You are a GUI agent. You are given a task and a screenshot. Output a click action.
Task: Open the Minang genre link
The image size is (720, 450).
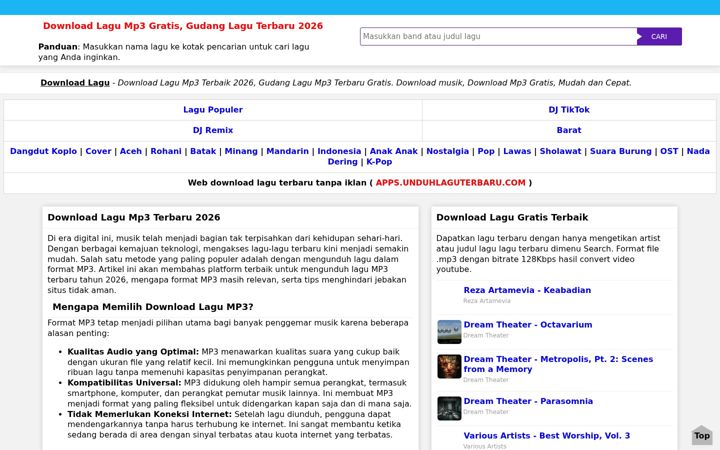pos(241,151)
